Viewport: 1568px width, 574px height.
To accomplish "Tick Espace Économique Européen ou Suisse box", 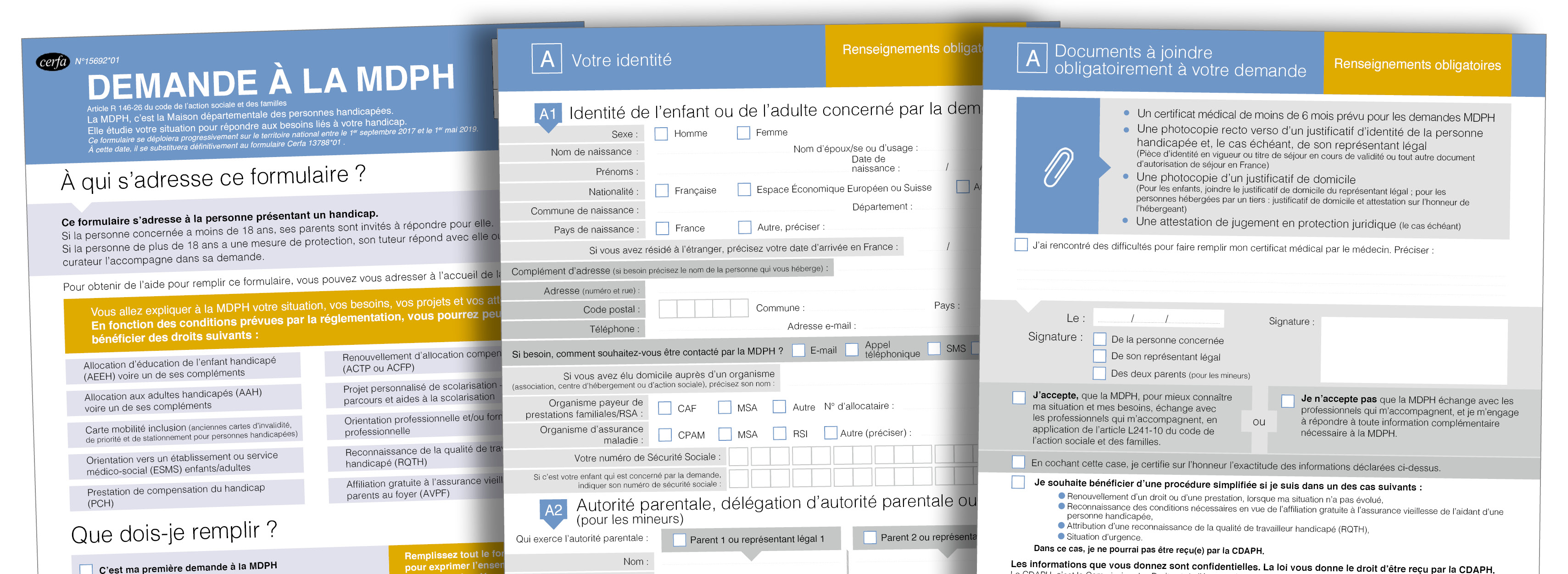I will [744, 190].
